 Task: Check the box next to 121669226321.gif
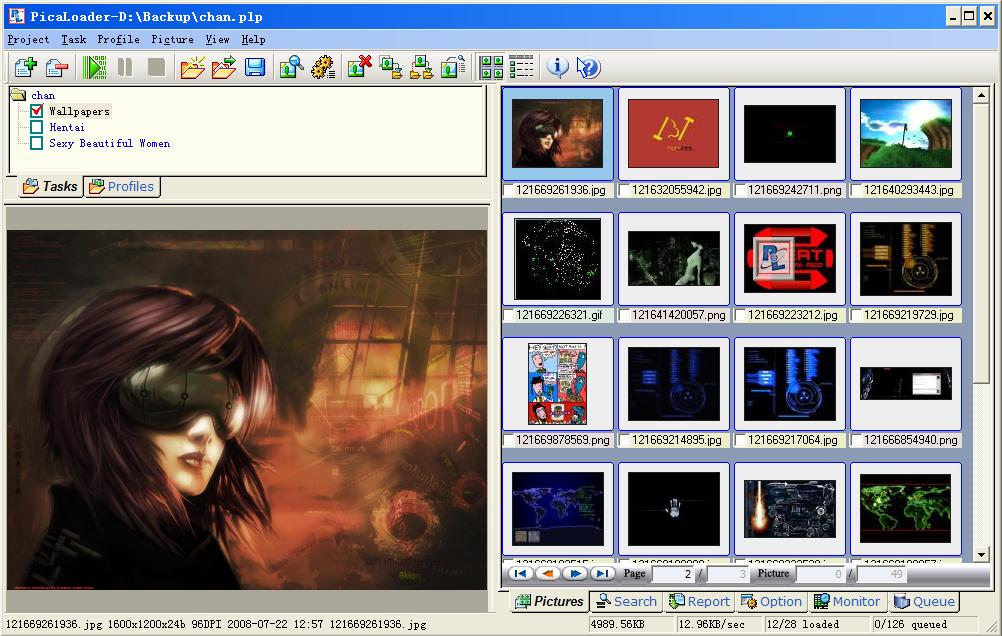pos(509,315)
